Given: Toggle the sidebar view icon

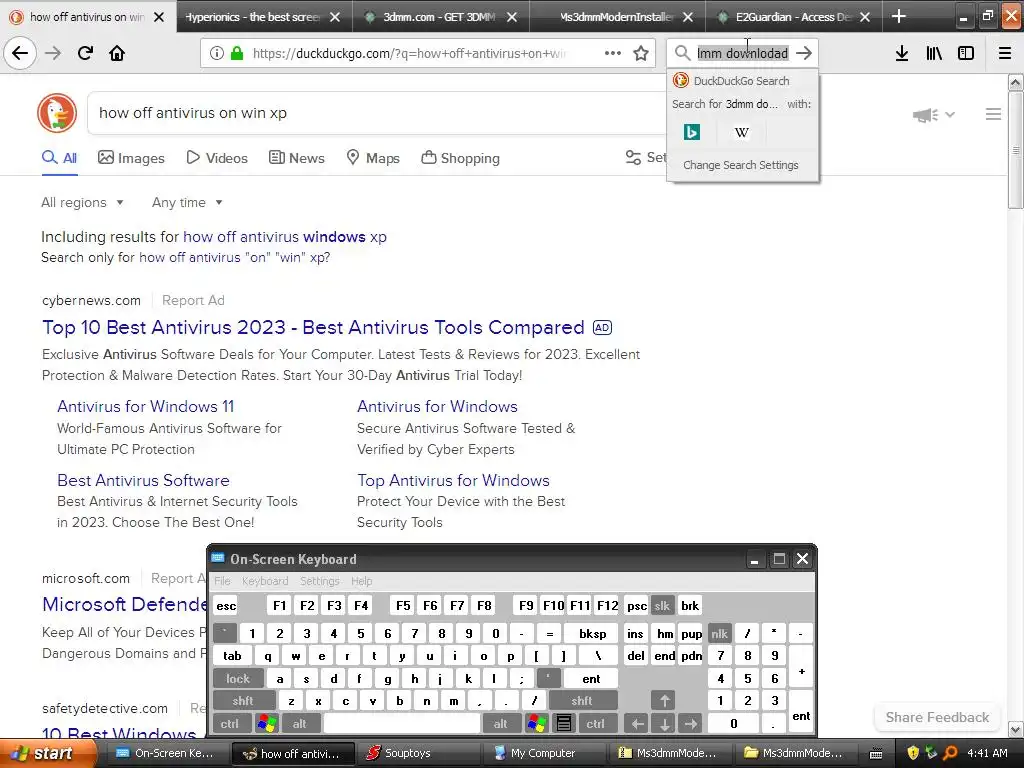Looking at the screenshot, I should click(966, 53).
